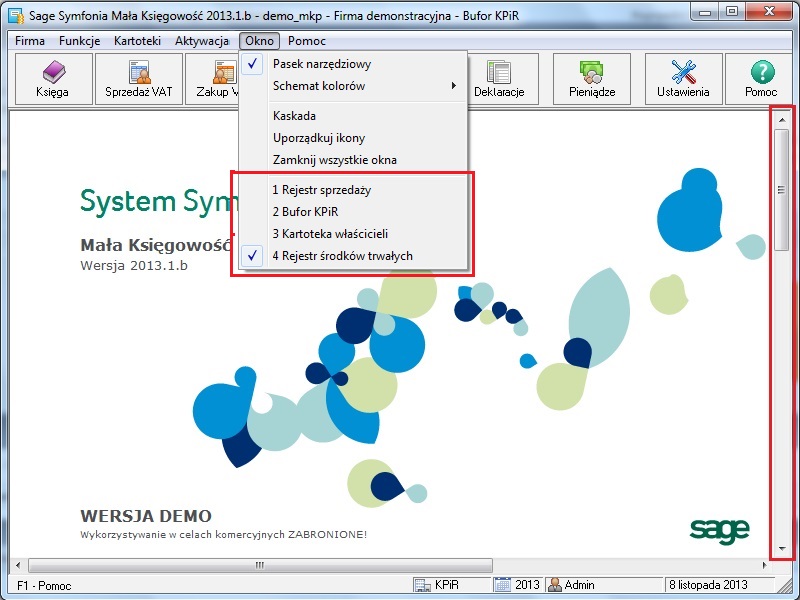Minimize the Sage Symfonia window

pos(706,12)
